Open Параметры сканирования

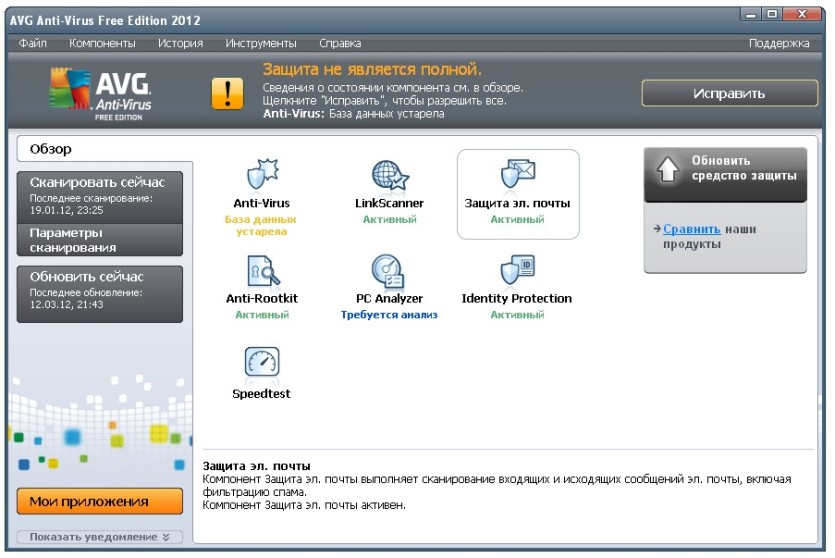tap(100, 240)
